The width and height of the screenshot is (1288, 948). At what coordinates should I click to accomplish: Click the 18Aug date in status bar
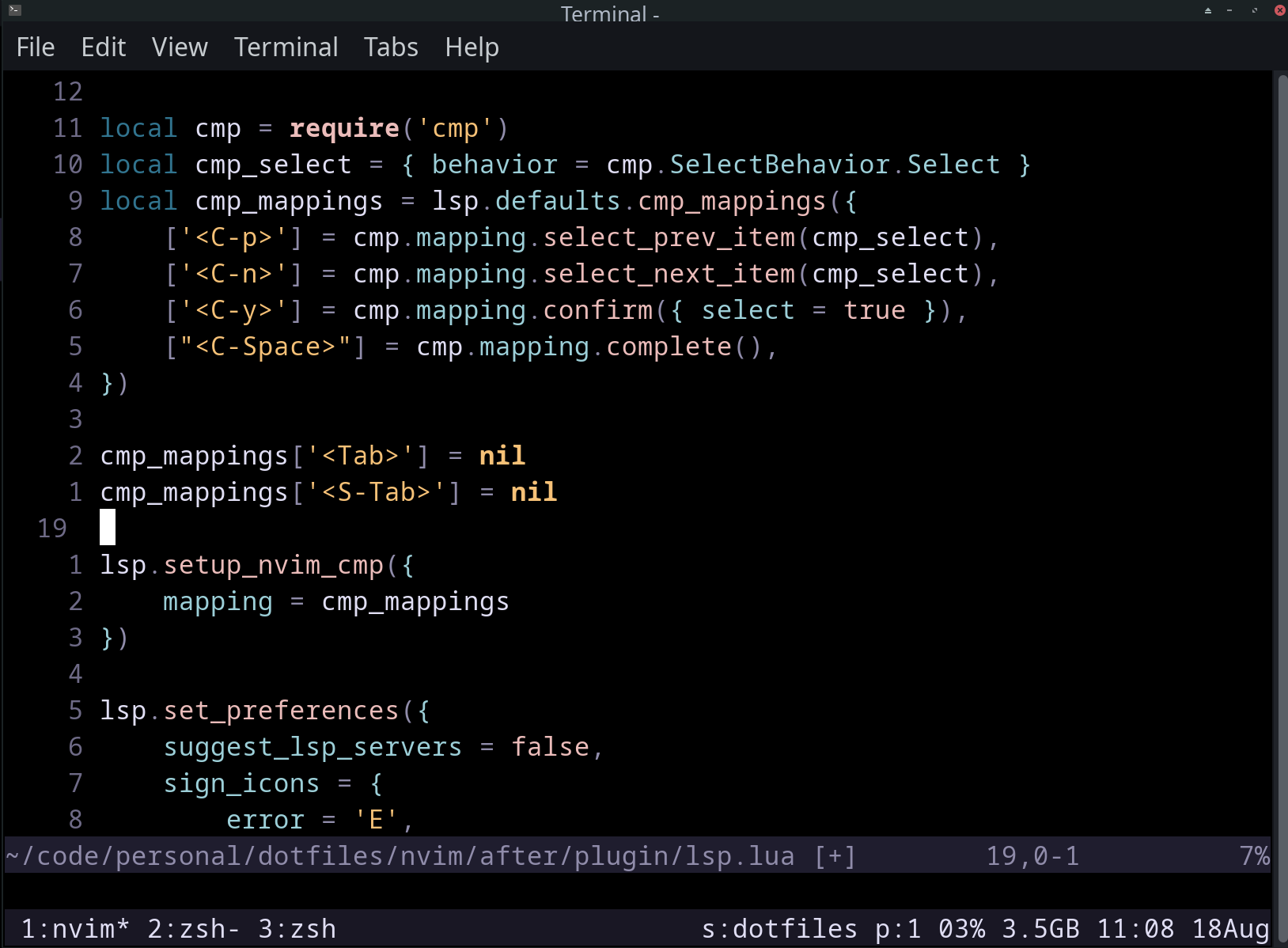(x=1230, y=928)
